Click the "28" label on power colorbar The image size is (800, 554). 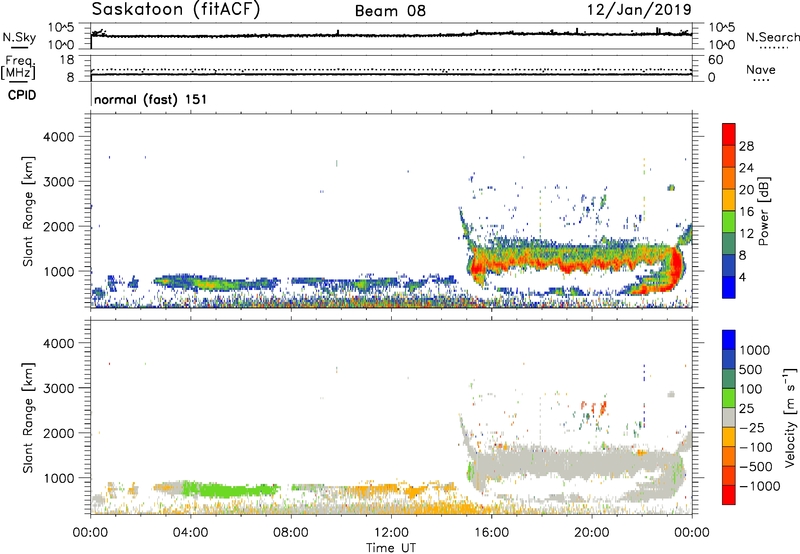click(746, 146)
